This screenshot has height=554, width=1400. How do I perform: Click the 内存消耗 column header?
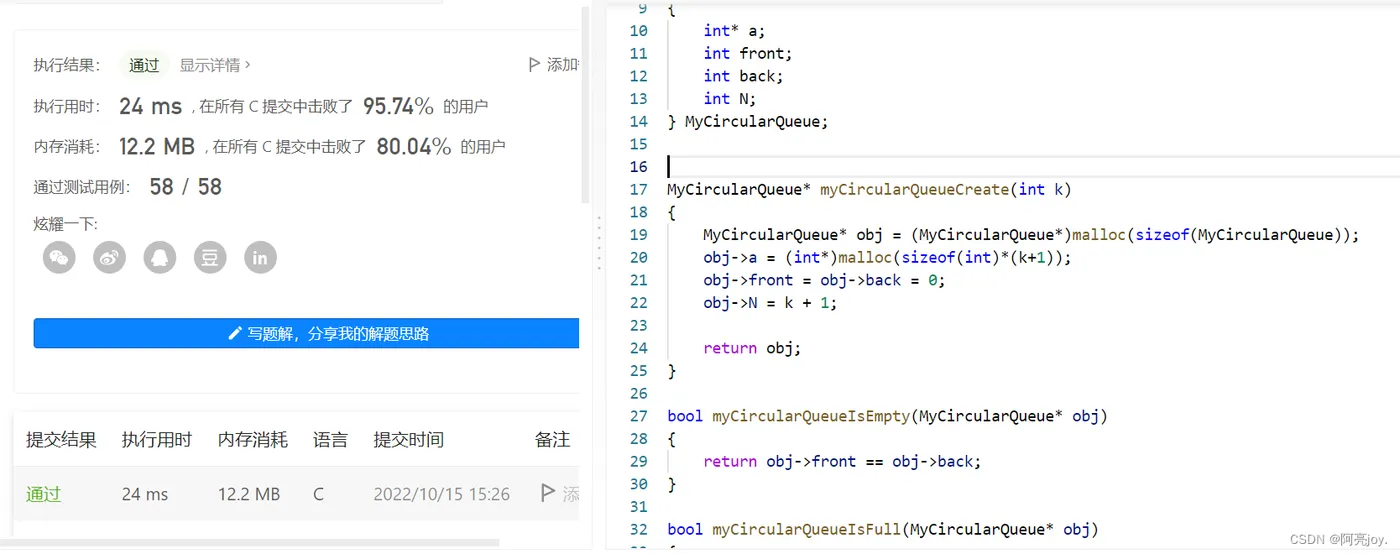(x=253, y=440)
